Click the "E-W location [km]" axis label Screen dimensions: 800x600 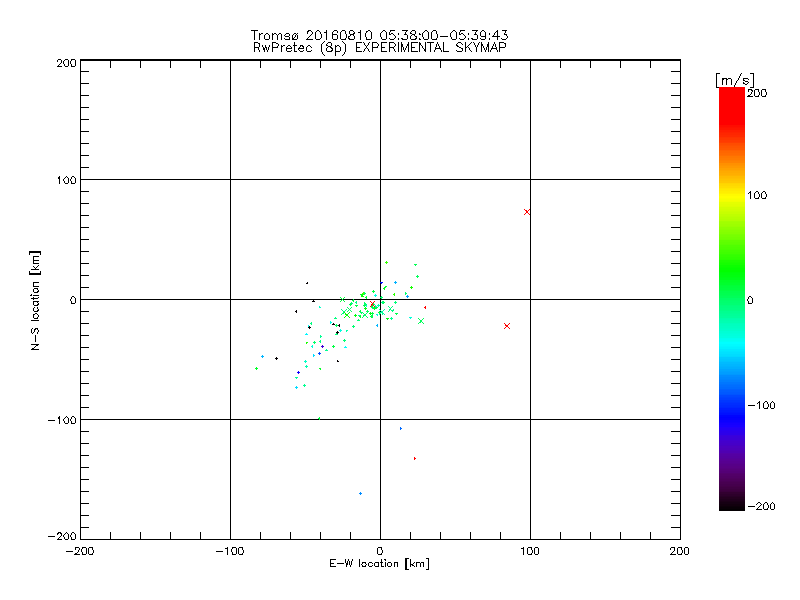(380, 564)
